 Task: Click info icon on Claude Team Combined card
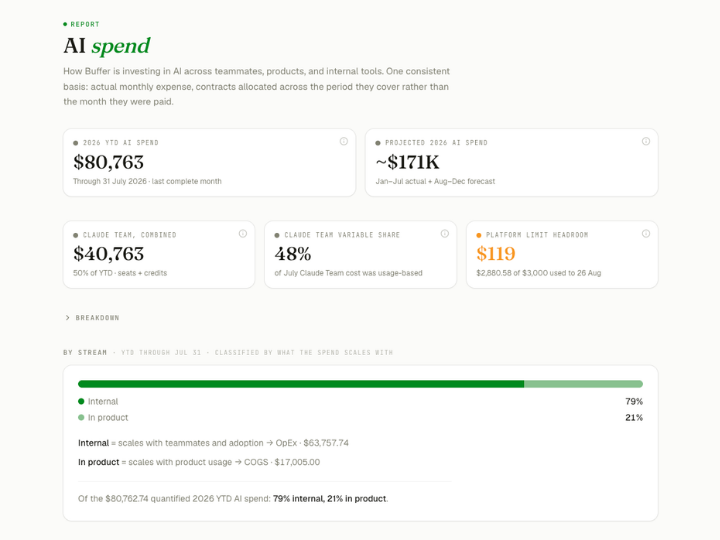tap(243, 234)
